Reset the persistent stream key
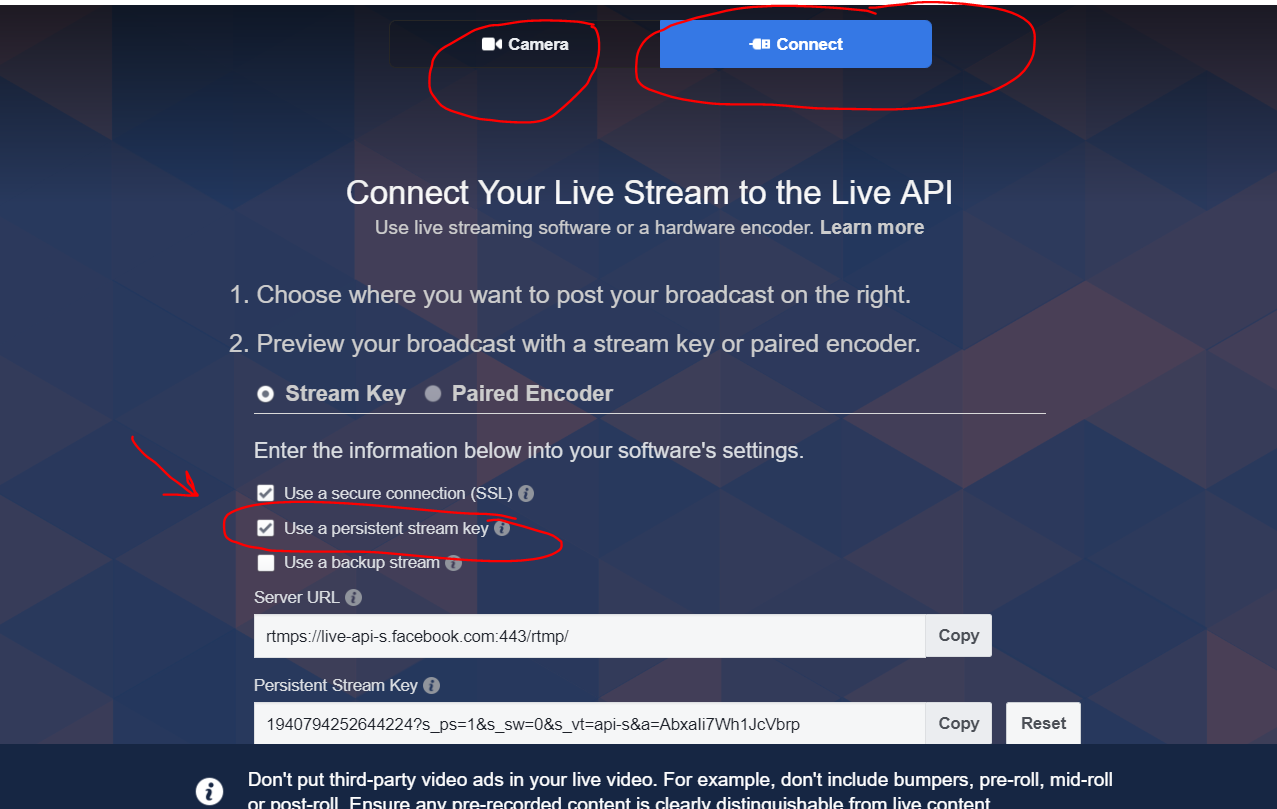The image size is (1277, 809). [1043, 723]
